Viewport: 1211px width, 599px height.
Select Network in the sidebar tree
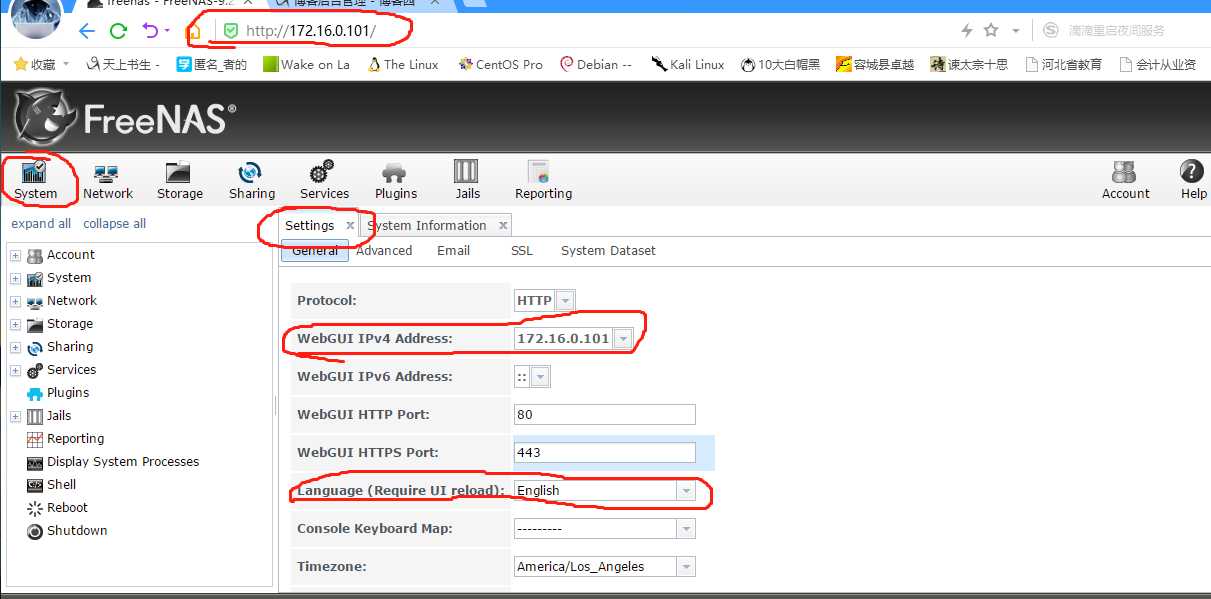click(x=71, y=301)
